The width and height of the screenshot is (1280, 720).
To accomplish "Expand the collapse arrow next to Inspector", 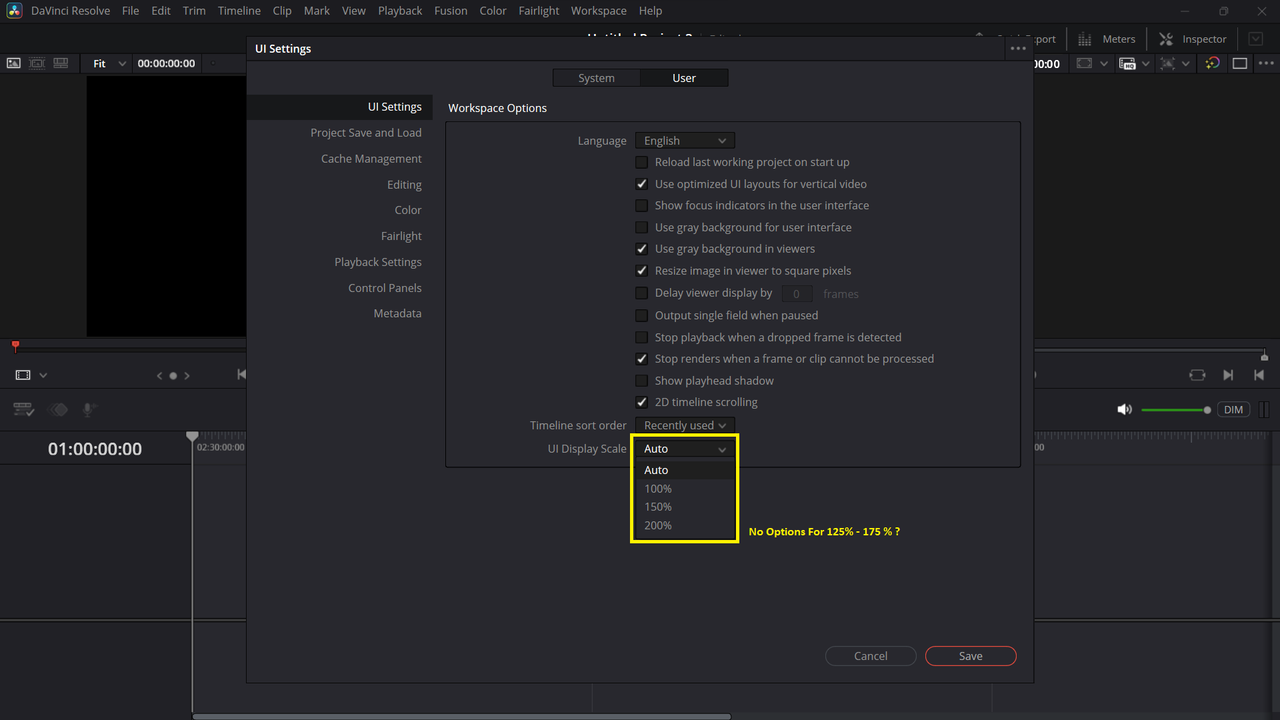I will tap(1256, 39).
